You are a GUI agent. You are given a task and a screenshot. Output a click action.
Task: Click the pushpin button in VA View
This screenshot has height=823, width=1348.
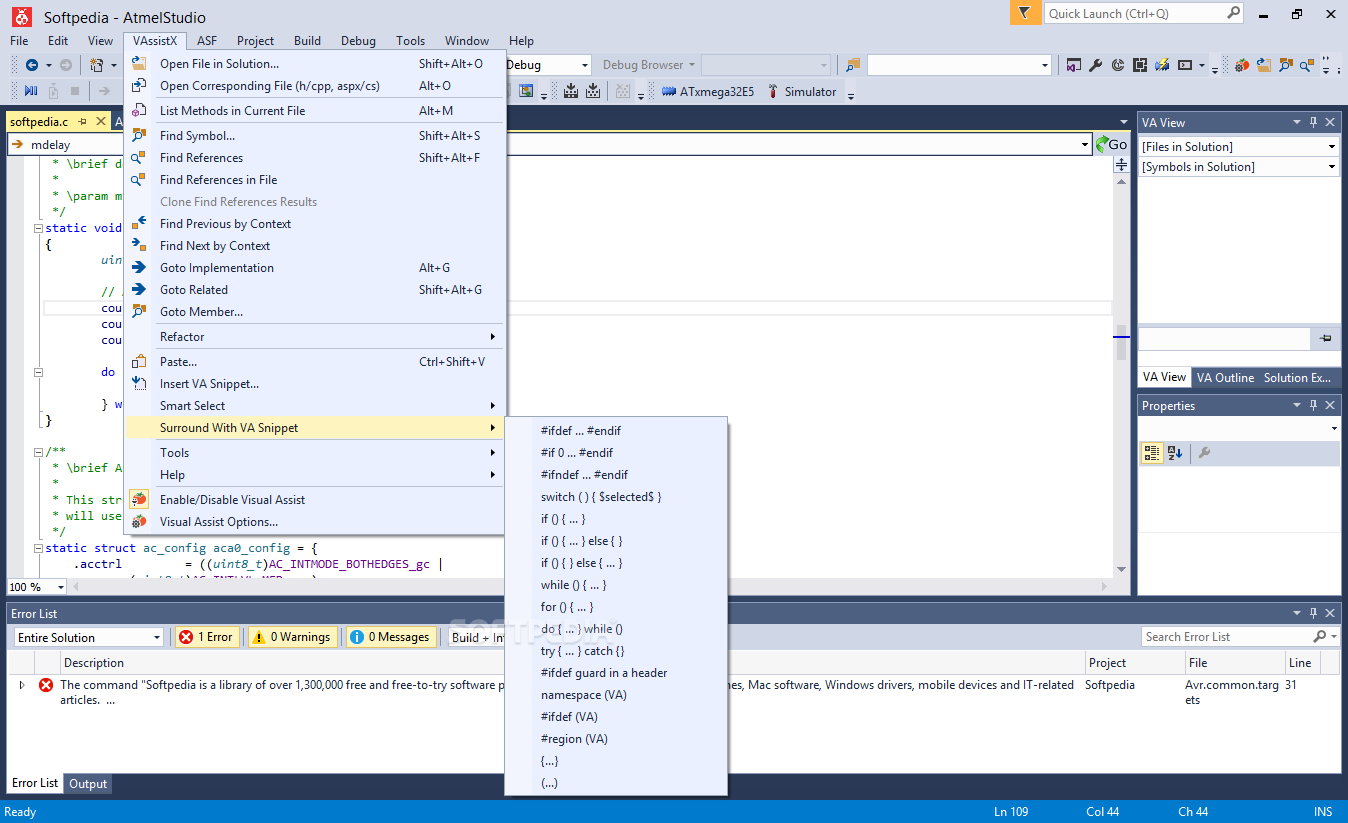click(1326, 338)
